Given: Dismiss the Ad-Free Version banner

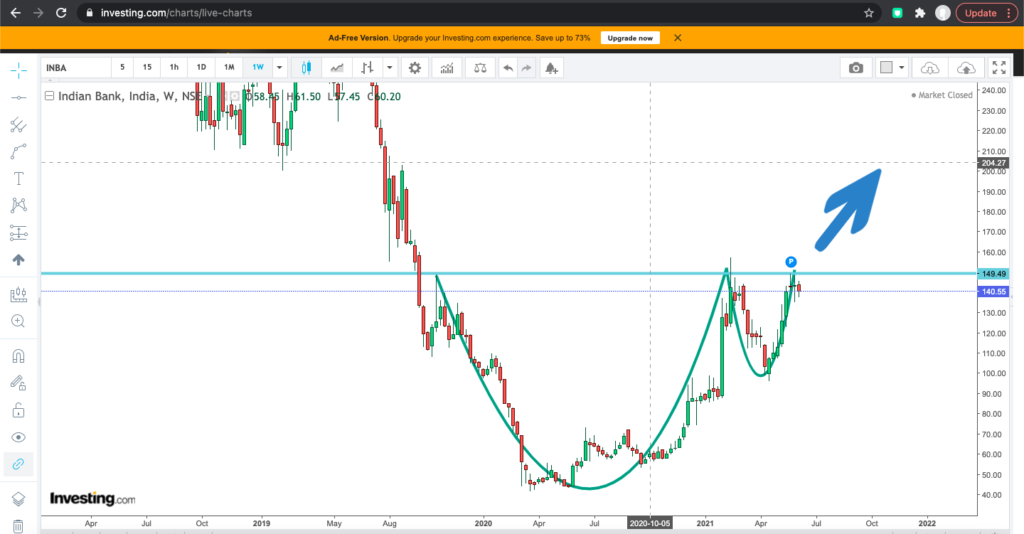Looking at the screenshot, I should [x=678, y=38].
